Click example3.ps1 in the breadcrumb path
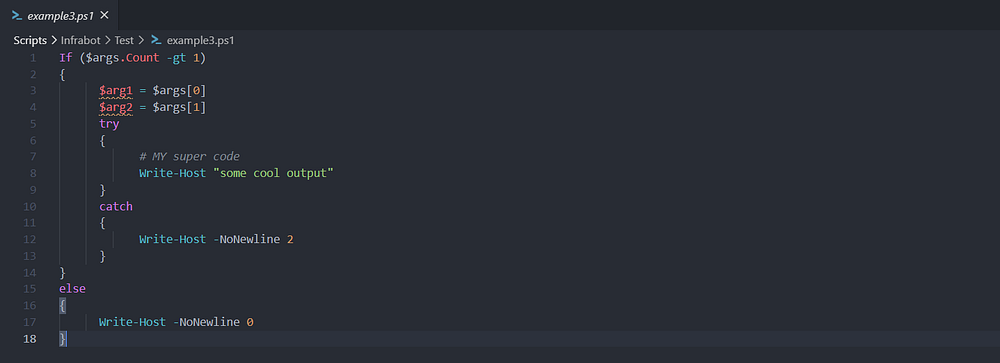 (x=201, y=40)
